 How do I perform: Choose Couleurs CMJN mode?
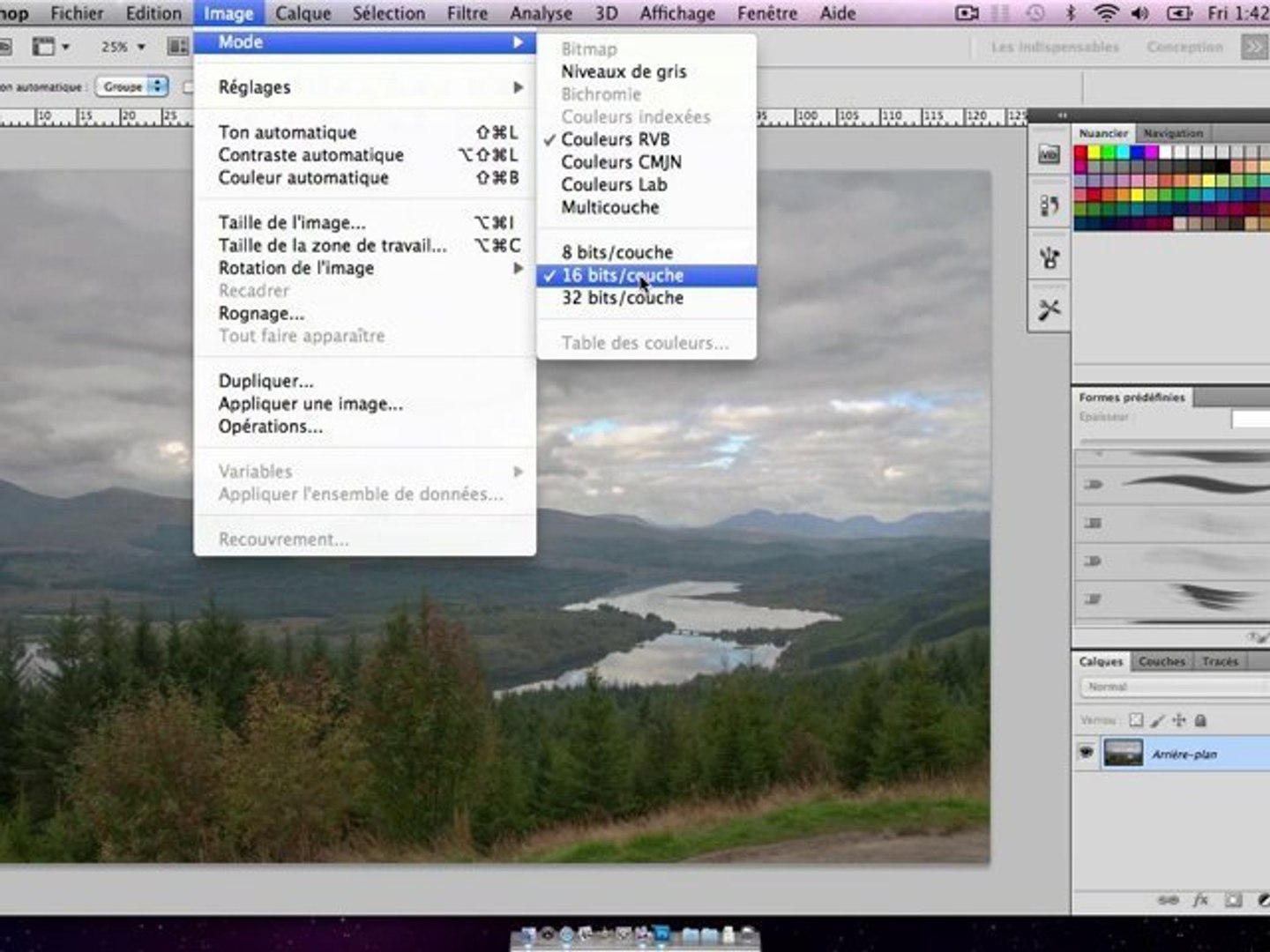[x=646, y=162]
